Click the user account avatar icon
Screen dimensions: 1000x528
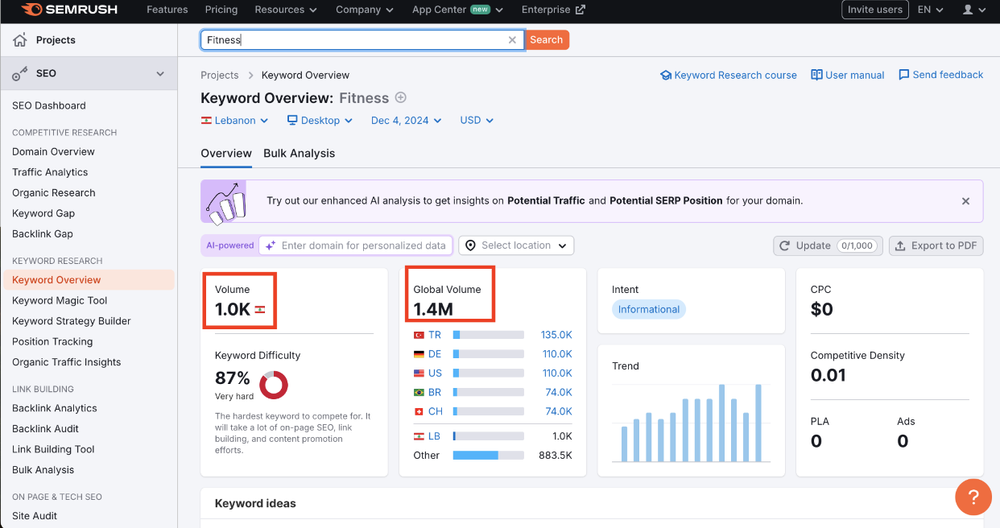click(x=967, y=10)
